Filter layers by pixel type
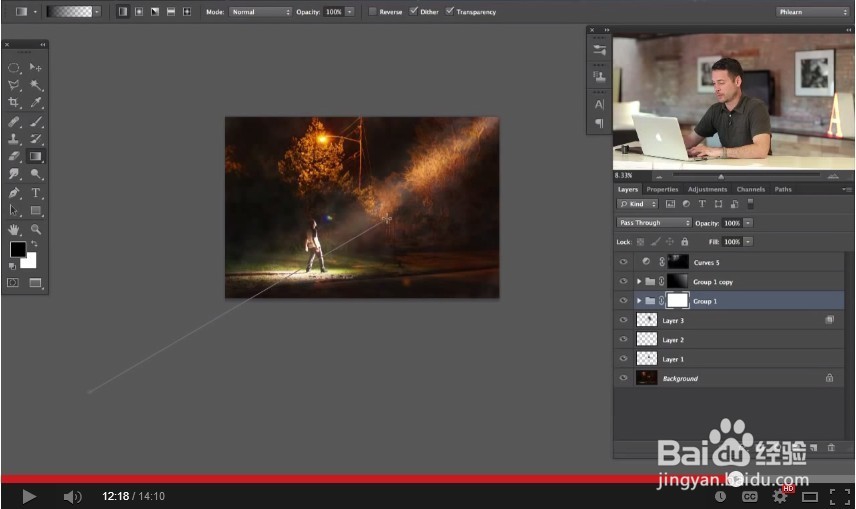This screenshot has height=509, width=856. tap(670, 204)
